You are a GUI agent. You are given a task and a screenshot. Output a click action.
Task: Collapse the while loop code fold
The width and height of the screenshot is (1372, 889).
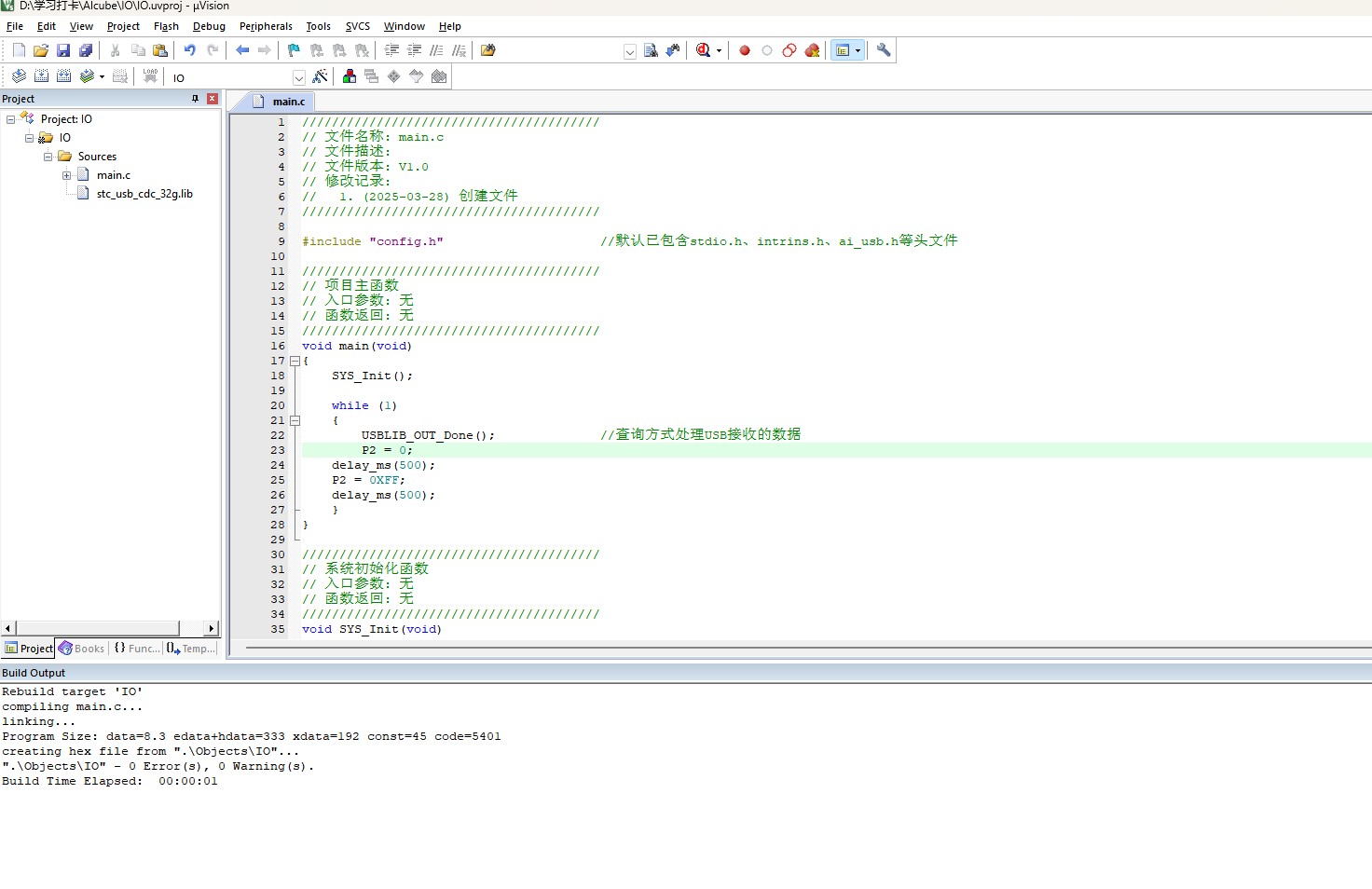coord(295,420)
